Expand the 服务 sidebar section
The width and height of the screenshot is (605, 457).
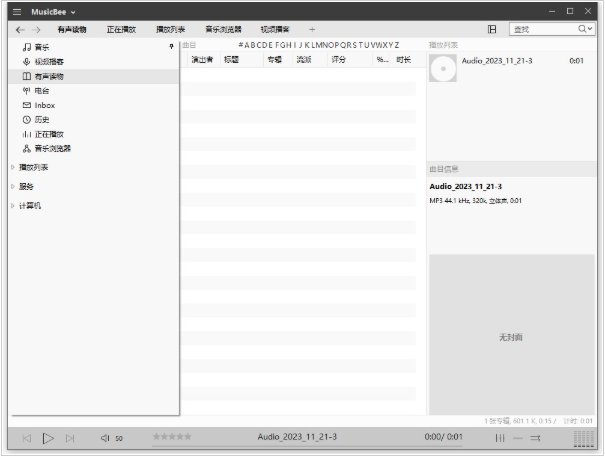tap(13, 187)
